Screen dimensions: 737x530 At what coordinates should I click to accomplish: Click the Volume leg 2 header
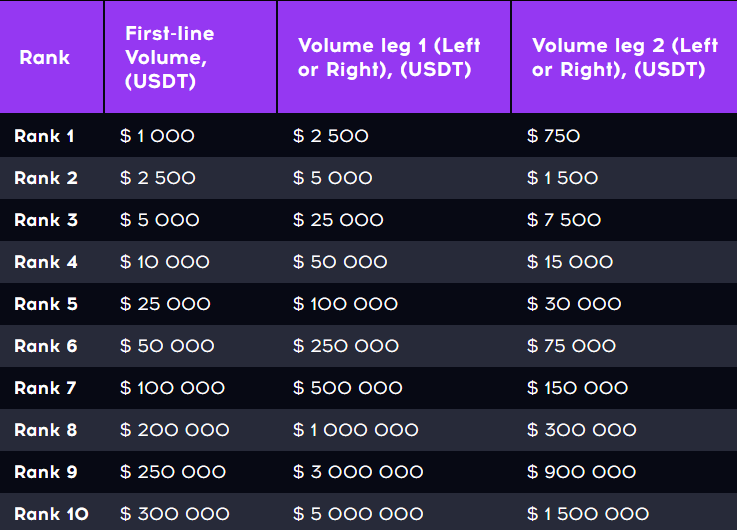coord(625,57)
